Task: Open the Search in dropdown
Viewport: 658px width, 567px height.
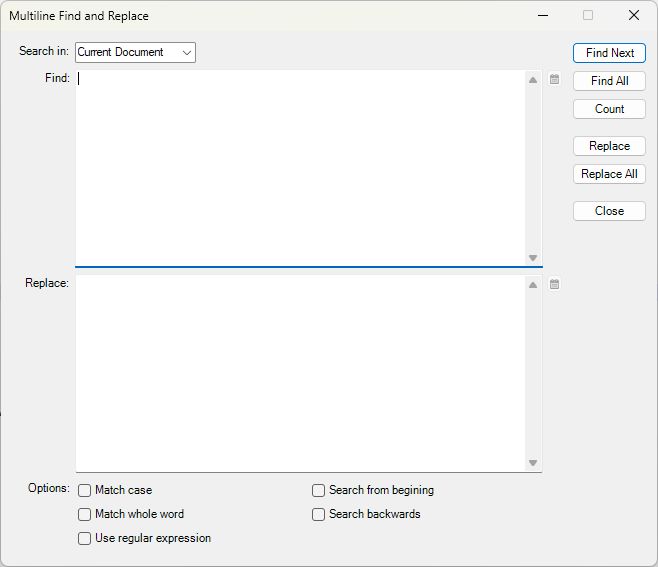Action: click(135, 52)
